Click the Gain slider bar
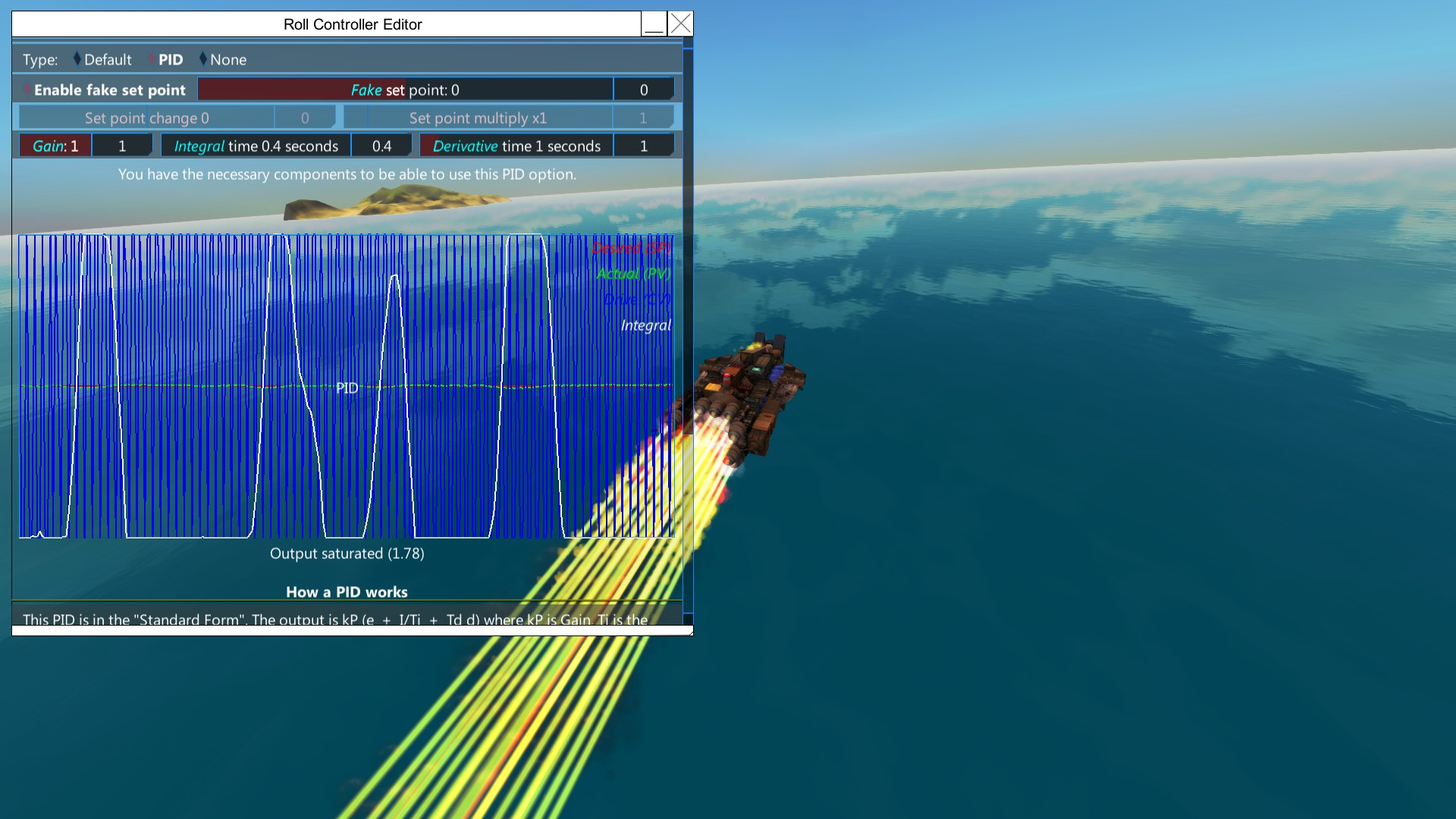Screen dimensions: 1456x819 tap(55, 146)
